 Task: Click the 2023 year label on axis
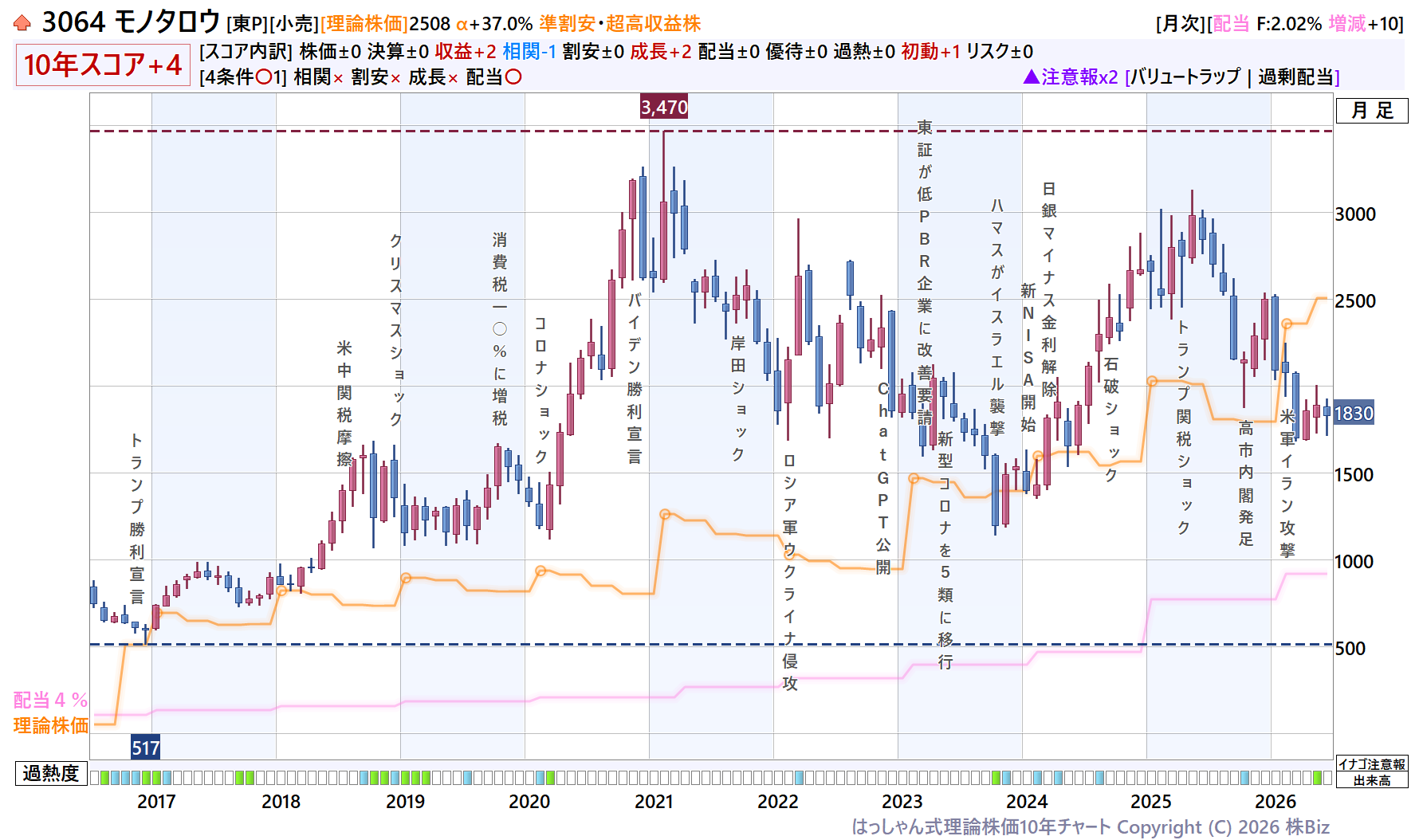(902, 802)
